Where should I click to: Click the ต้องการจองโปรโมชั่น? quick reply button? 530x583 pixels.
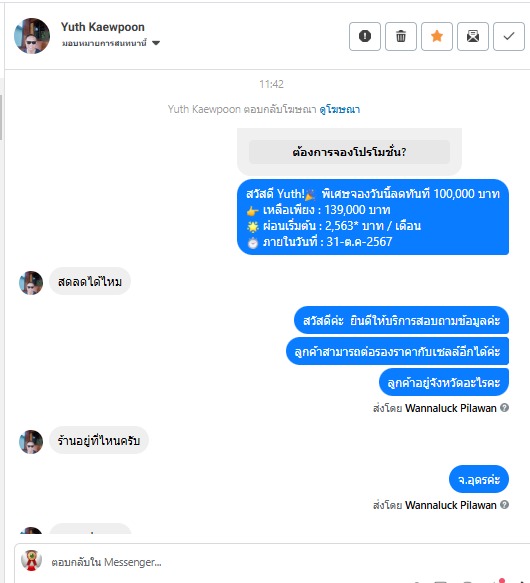(x=349, y=152)
